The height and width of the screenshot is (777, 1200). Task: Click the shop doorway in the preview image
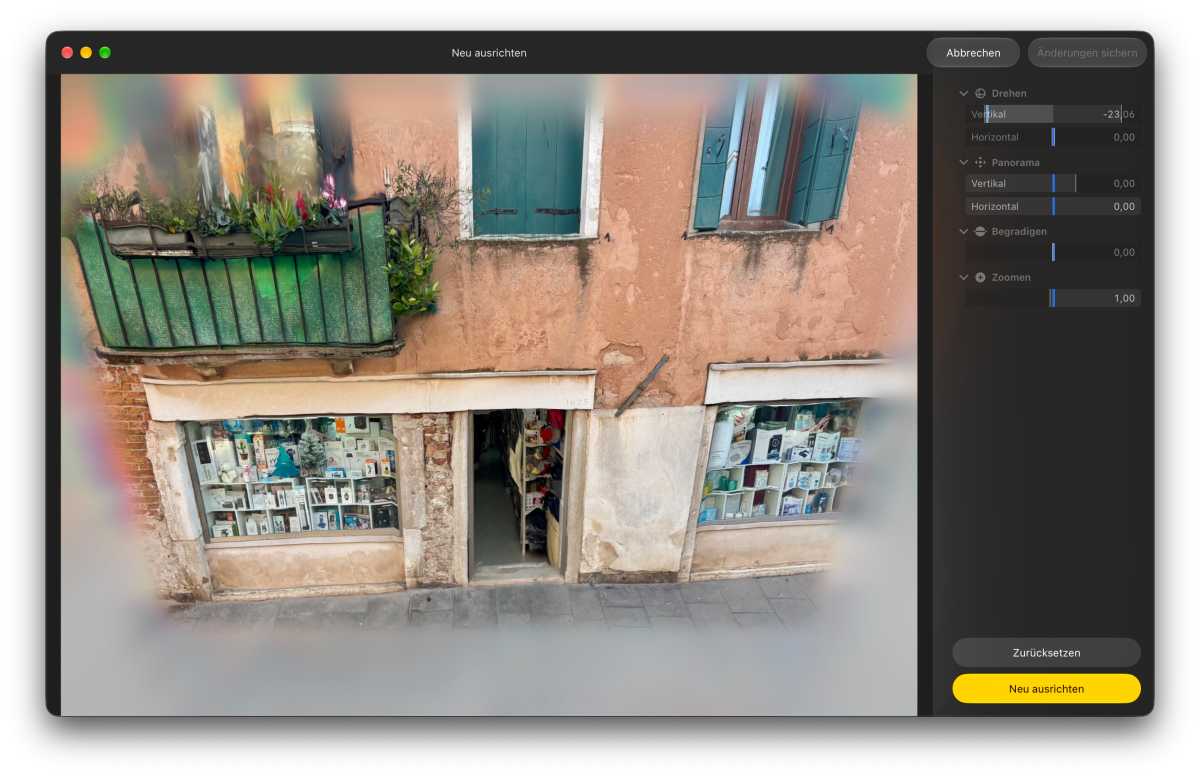[517, 493]
